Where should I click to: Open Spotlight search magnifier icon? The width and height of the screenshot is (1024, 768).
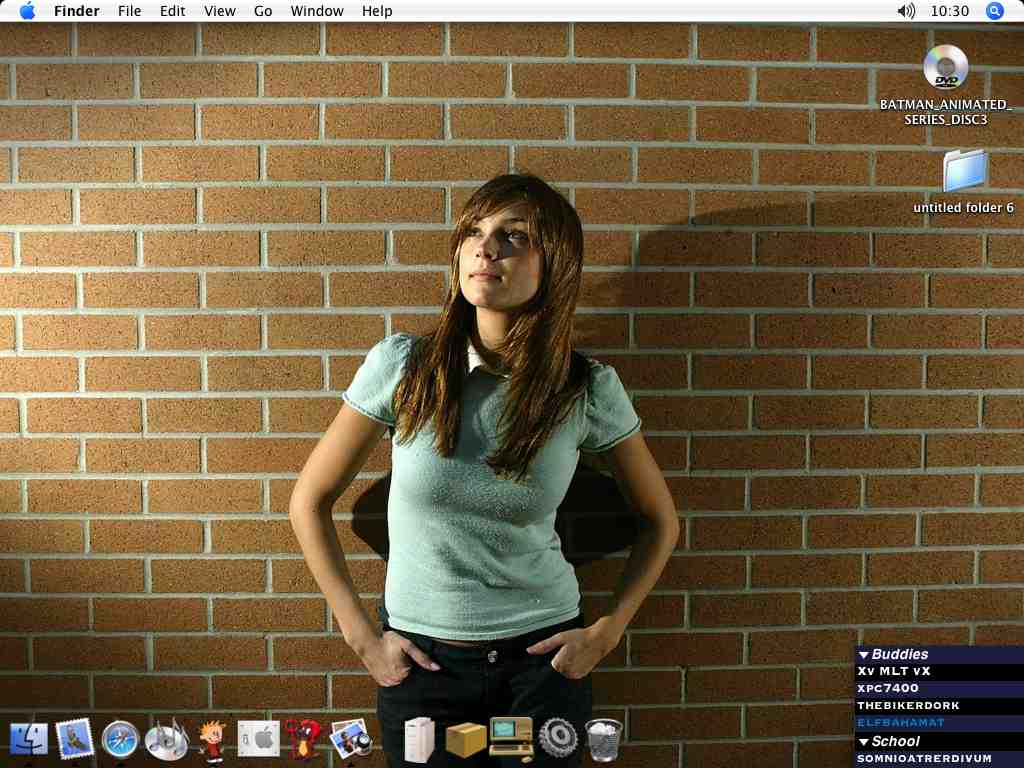[994, 11]
